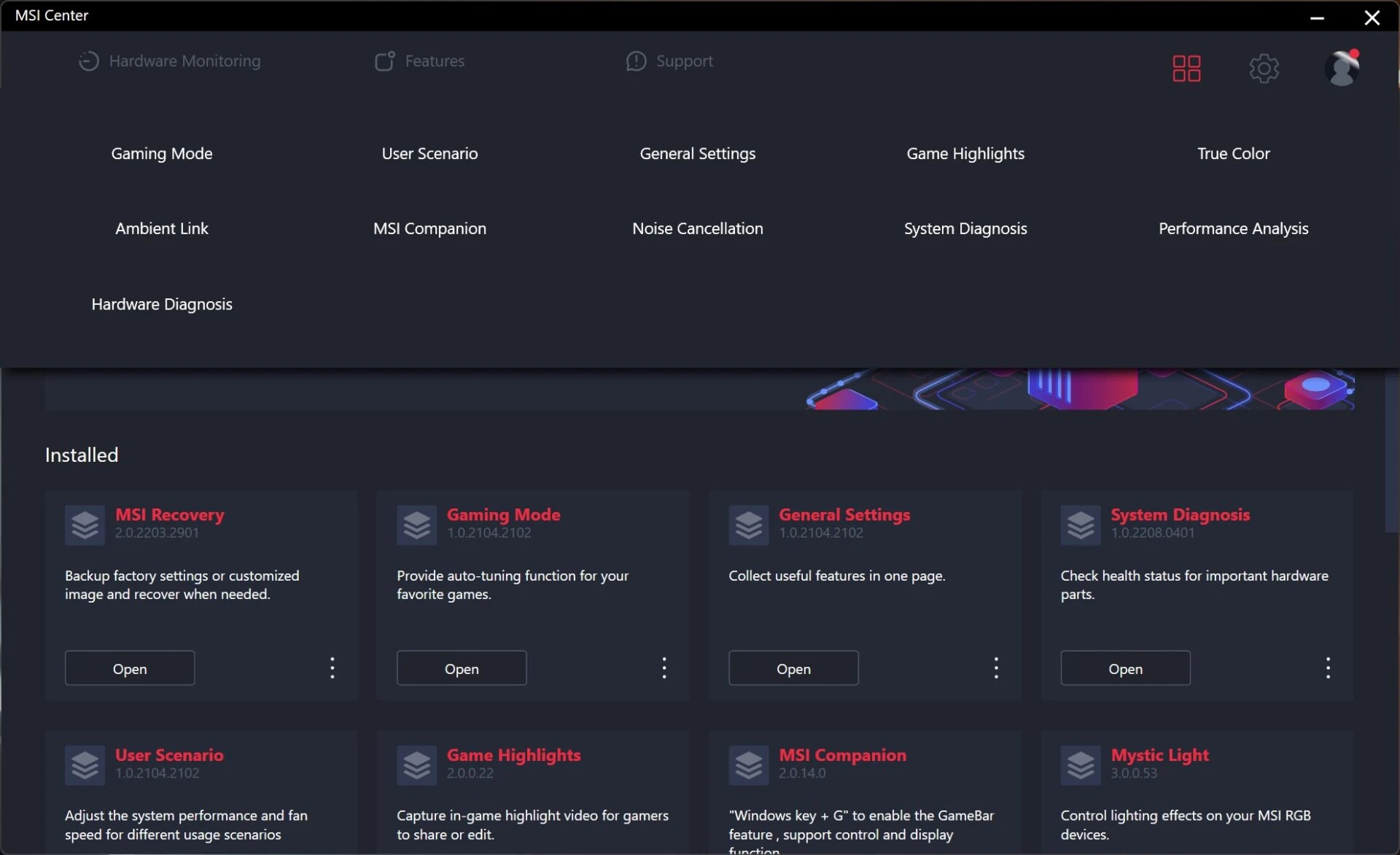The image size is (1400, 855).
Task: Click version text 1.0.2208.0401
Action: pos(1153,533)
